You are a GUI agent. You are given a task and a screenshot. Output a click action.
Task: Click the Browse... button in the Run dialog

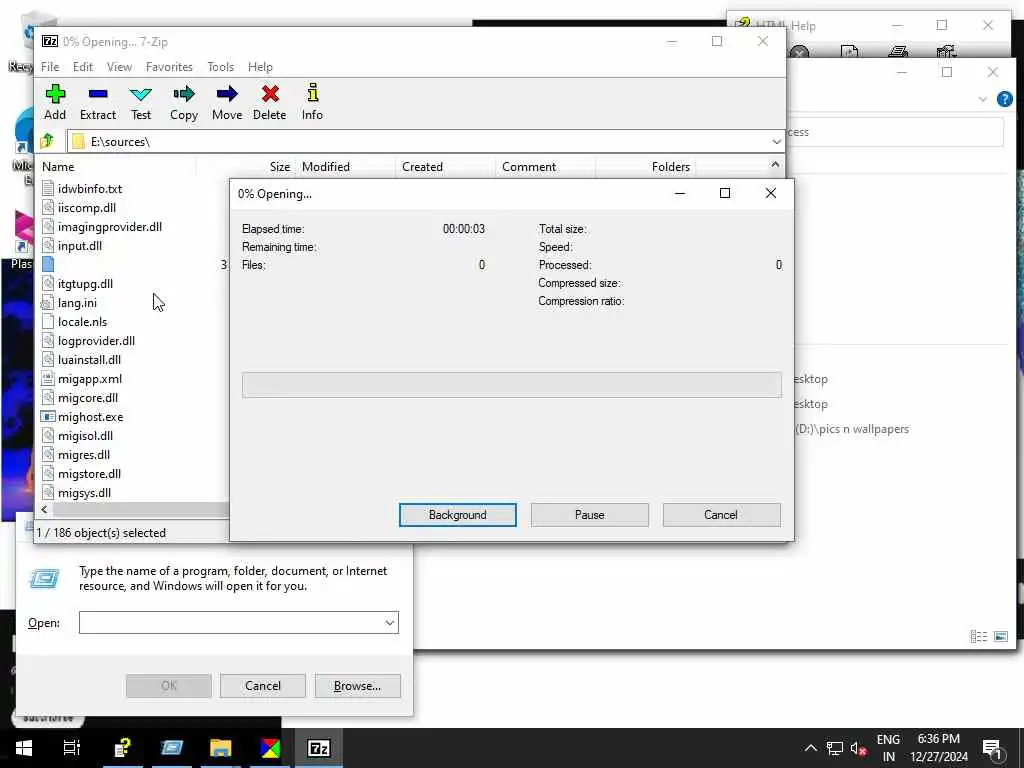[x=357, y=686]
